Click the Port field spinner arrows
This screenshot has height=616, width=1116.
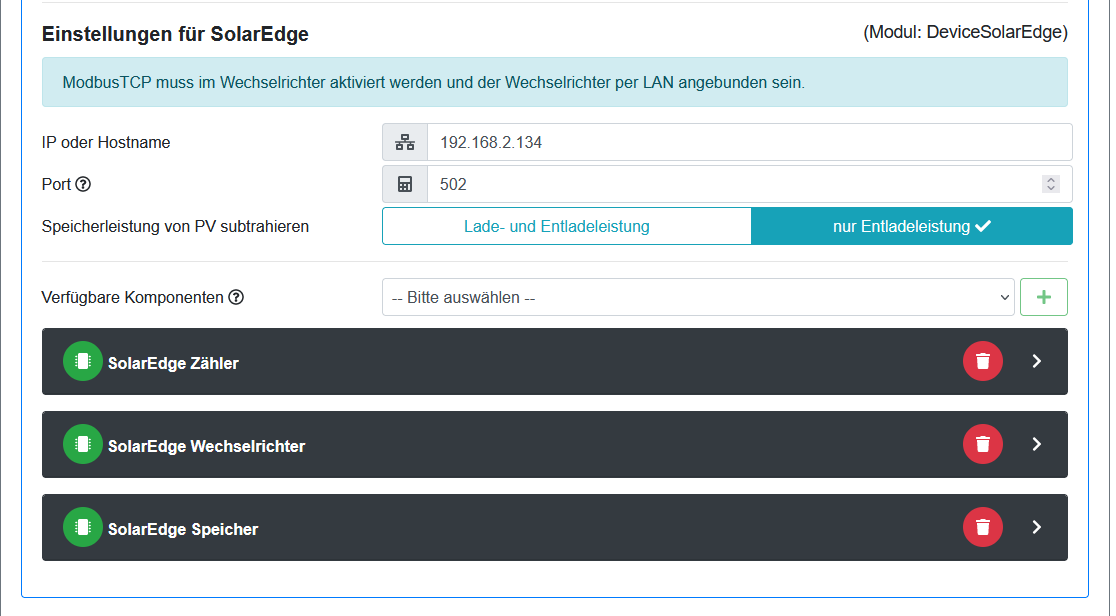(x=1050, y=184)
